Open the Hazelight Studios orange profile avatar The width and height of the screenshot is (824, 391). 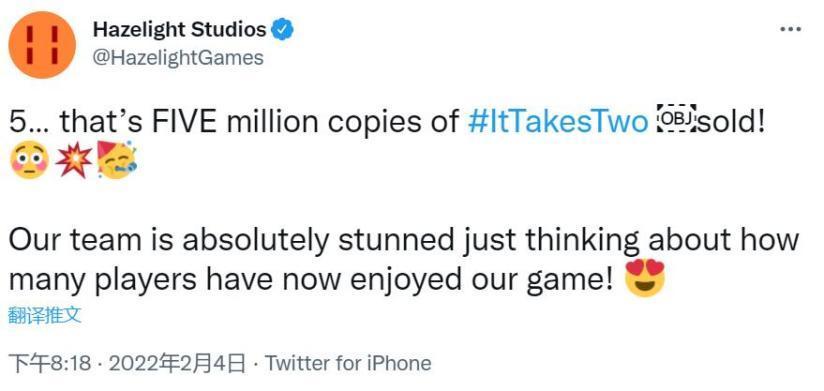[43, 45]
